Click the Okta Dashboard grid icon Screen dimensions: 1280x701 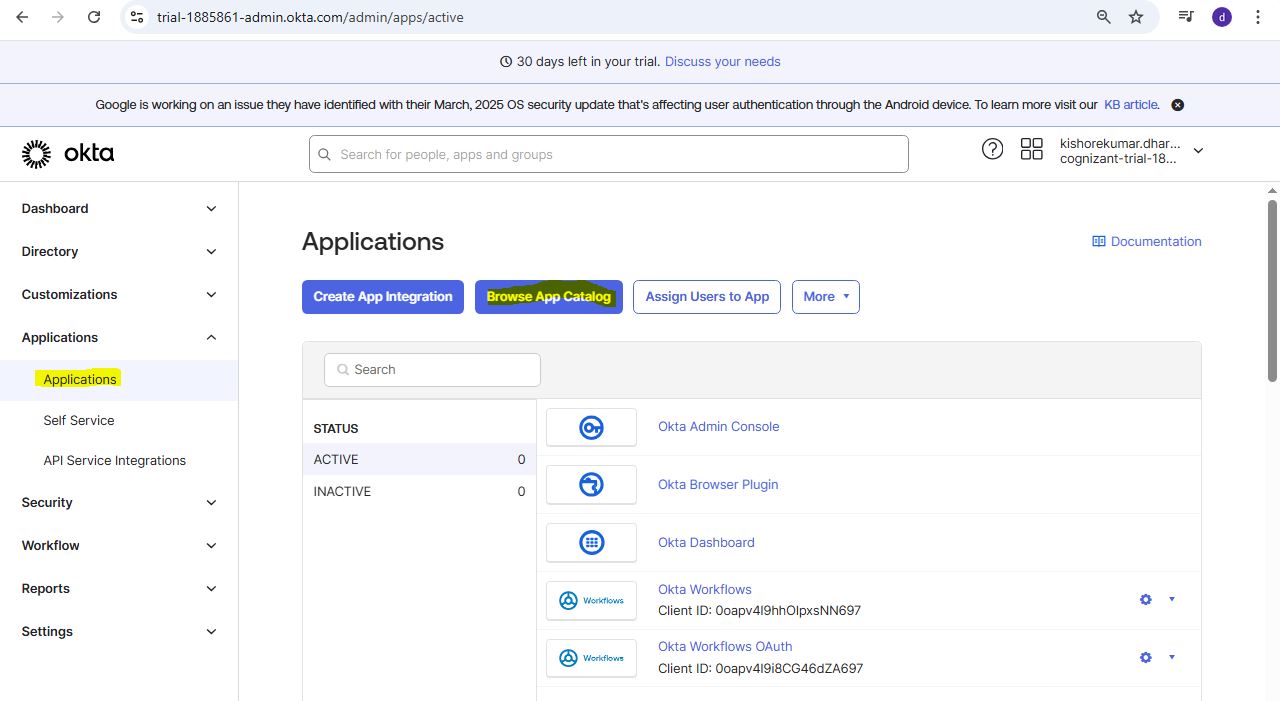[591, 543]
